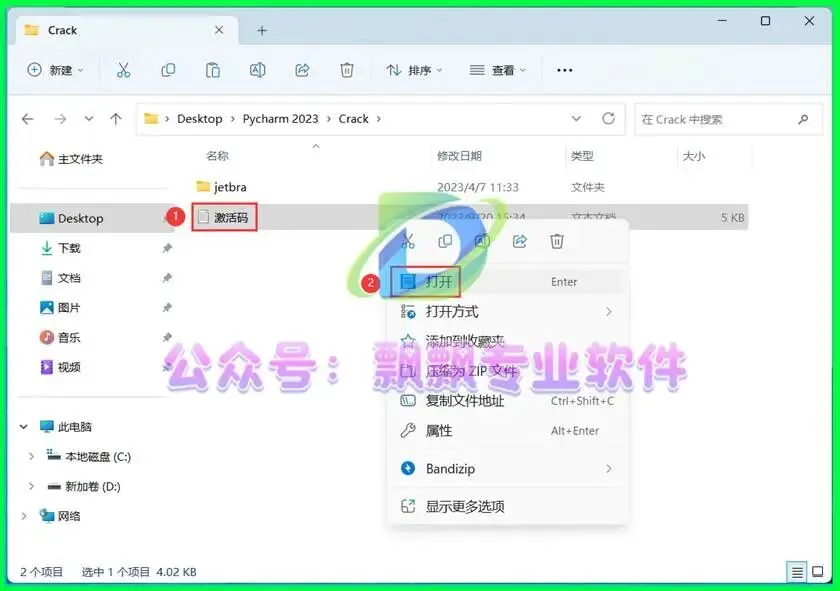Add a new tab with the plus button
The height and width of the screenshot is (591, 840).
(261, 31)
